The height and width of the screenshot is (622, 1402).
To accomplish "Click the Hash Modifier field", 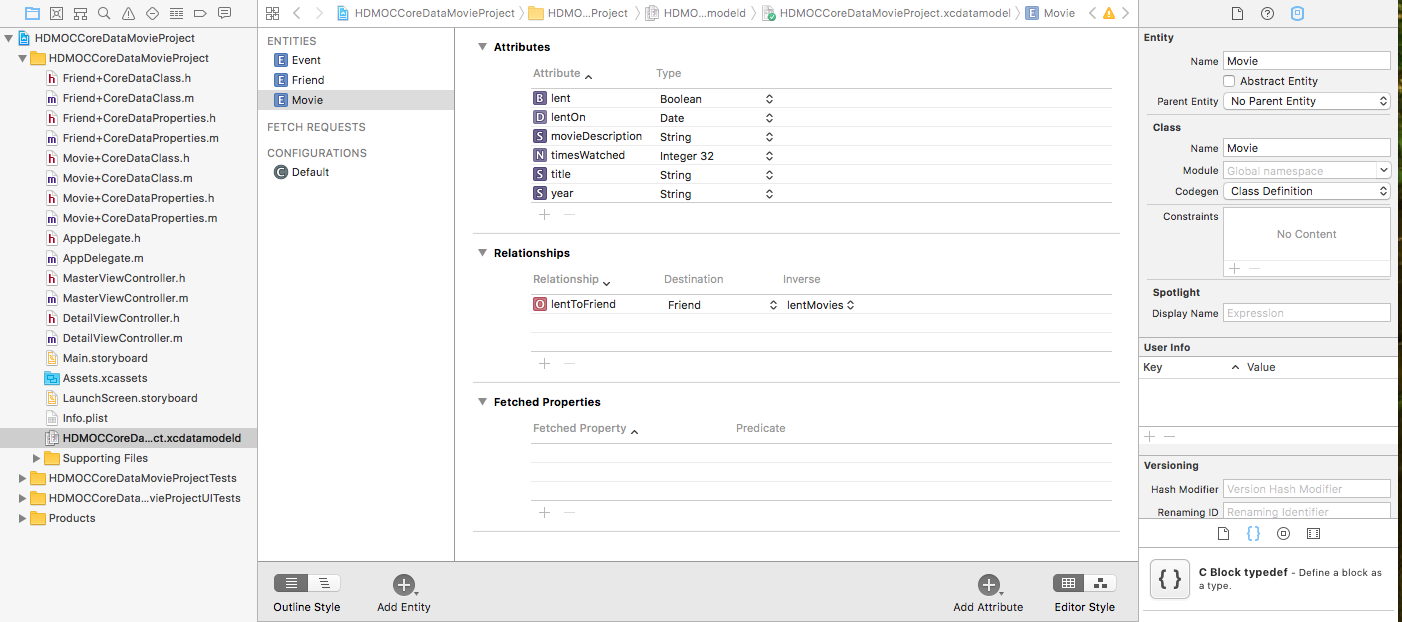I will coord(1307,489).
